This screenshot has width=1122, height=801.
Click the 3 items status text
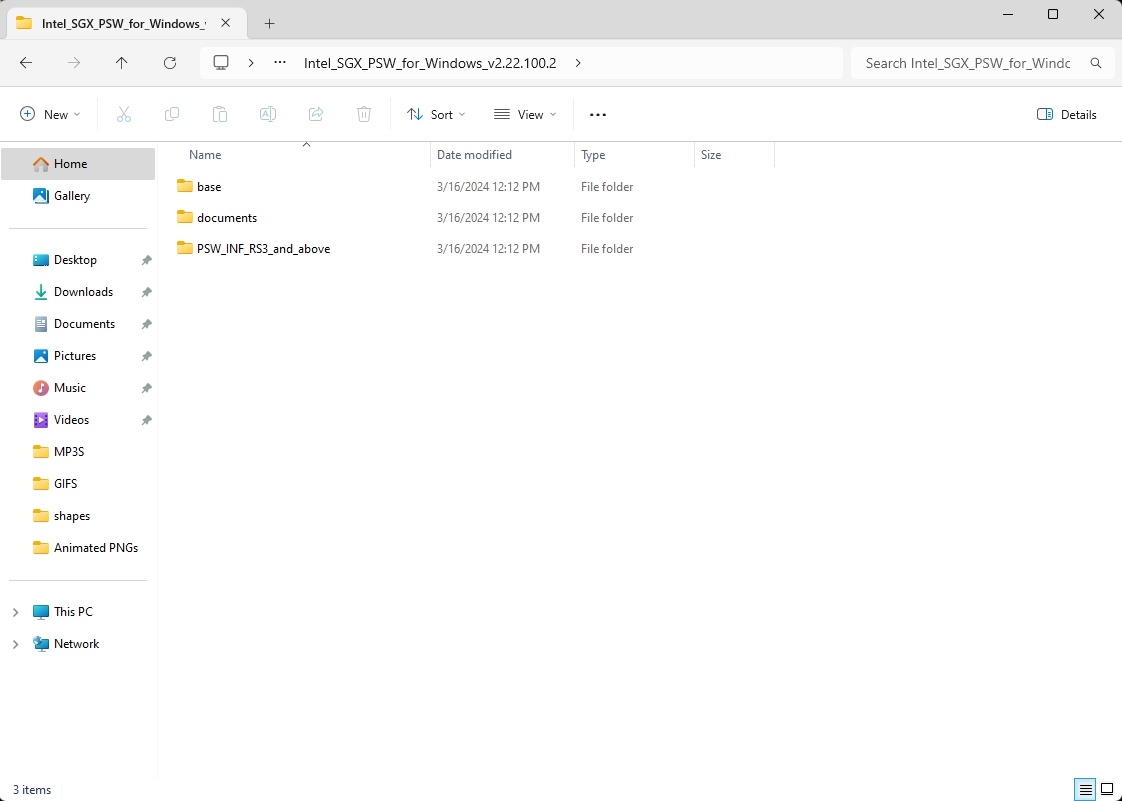coord(32,790)
